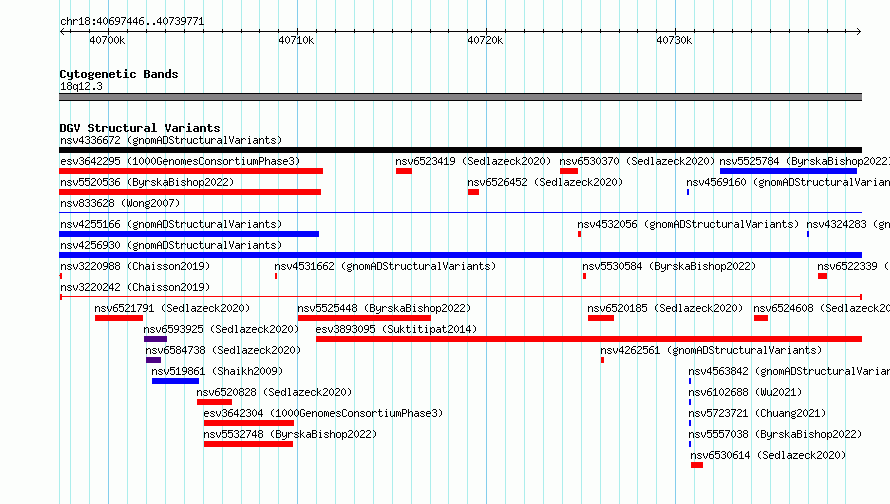Screen dimensions: 890x504
Task: Open nsv6530370 Sedlazeck2020 variant label
Action: pyautogui.click(x=637, y=161)
